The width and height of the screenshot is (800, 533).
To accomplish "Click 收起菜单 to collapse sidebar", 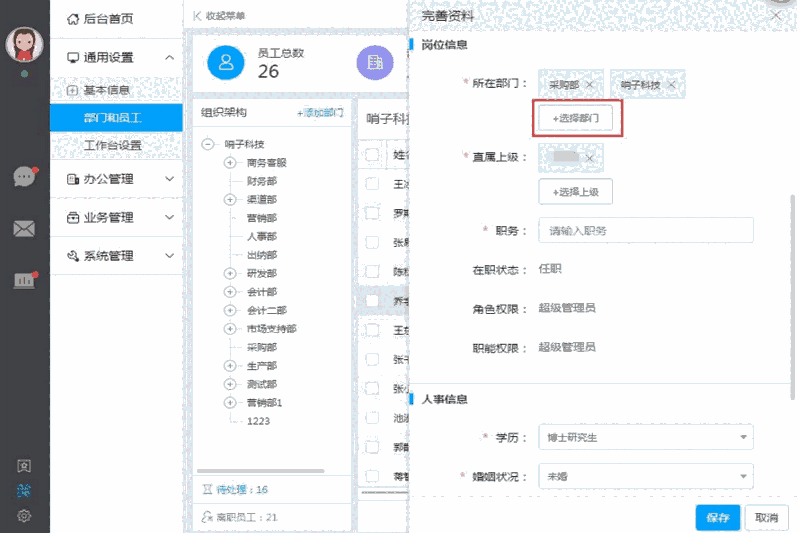I will pos(219,16).
